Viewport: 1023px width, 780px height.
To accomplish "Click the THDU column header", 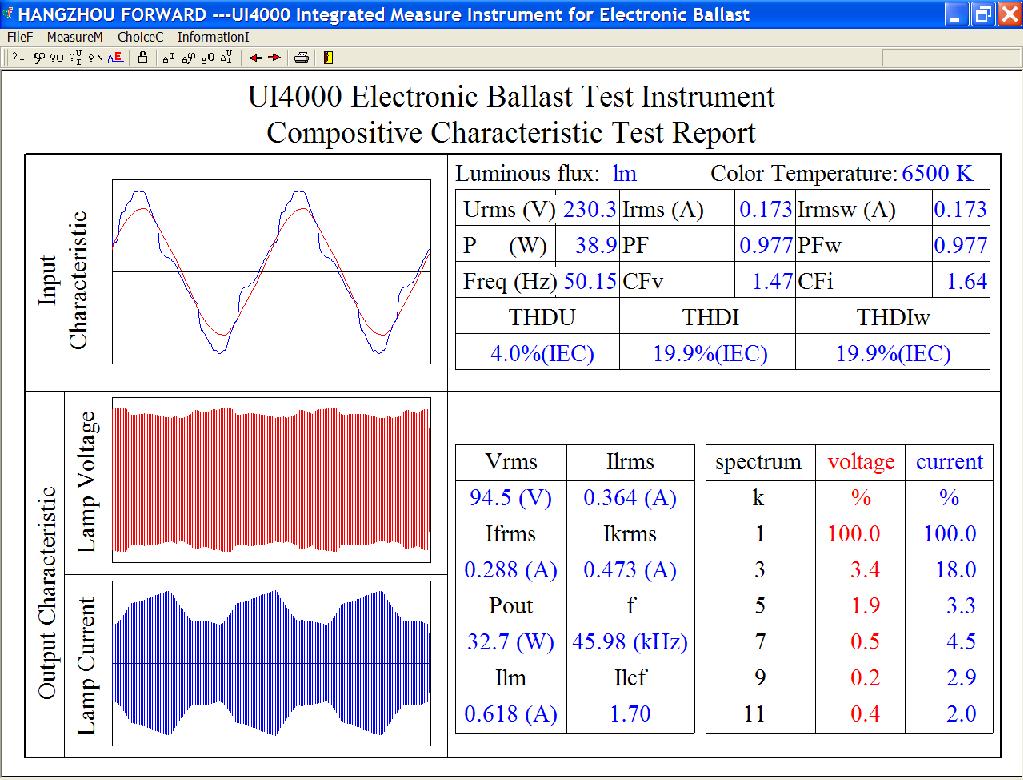I will [542, 318].
